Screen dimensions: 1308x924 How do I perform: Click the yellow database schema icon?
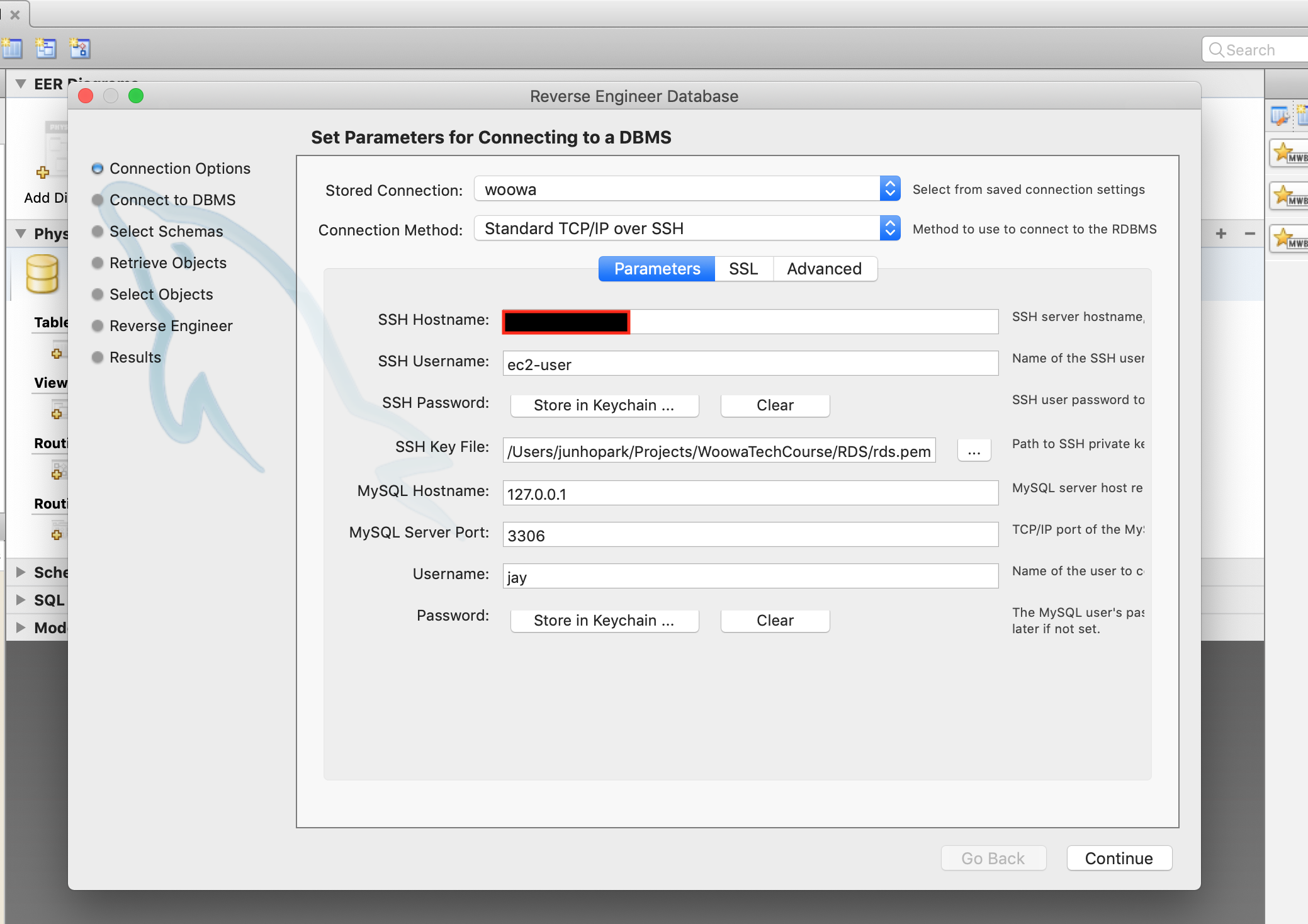(x=42, y=274)
